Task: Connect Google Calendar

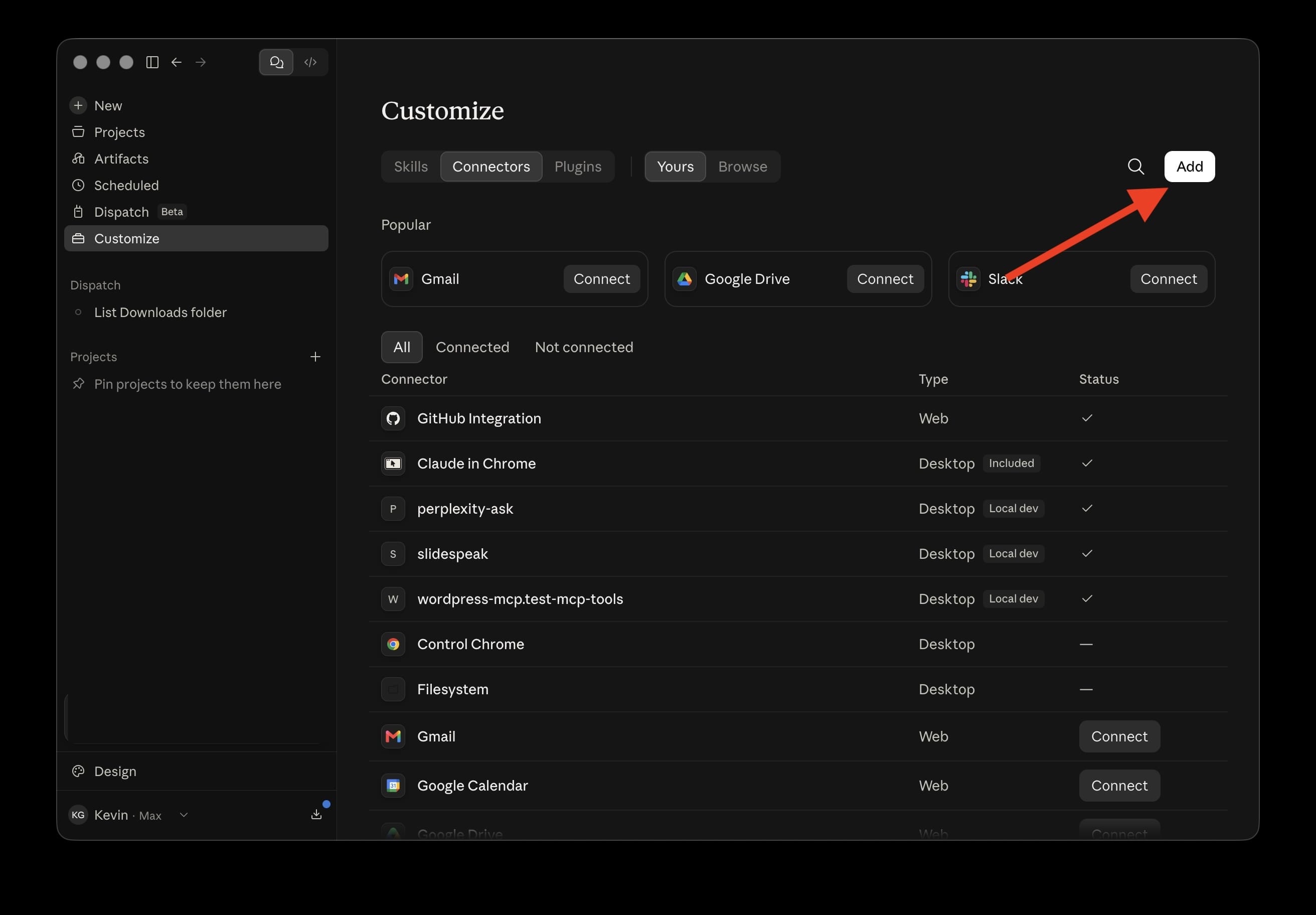Action: 1119,786
